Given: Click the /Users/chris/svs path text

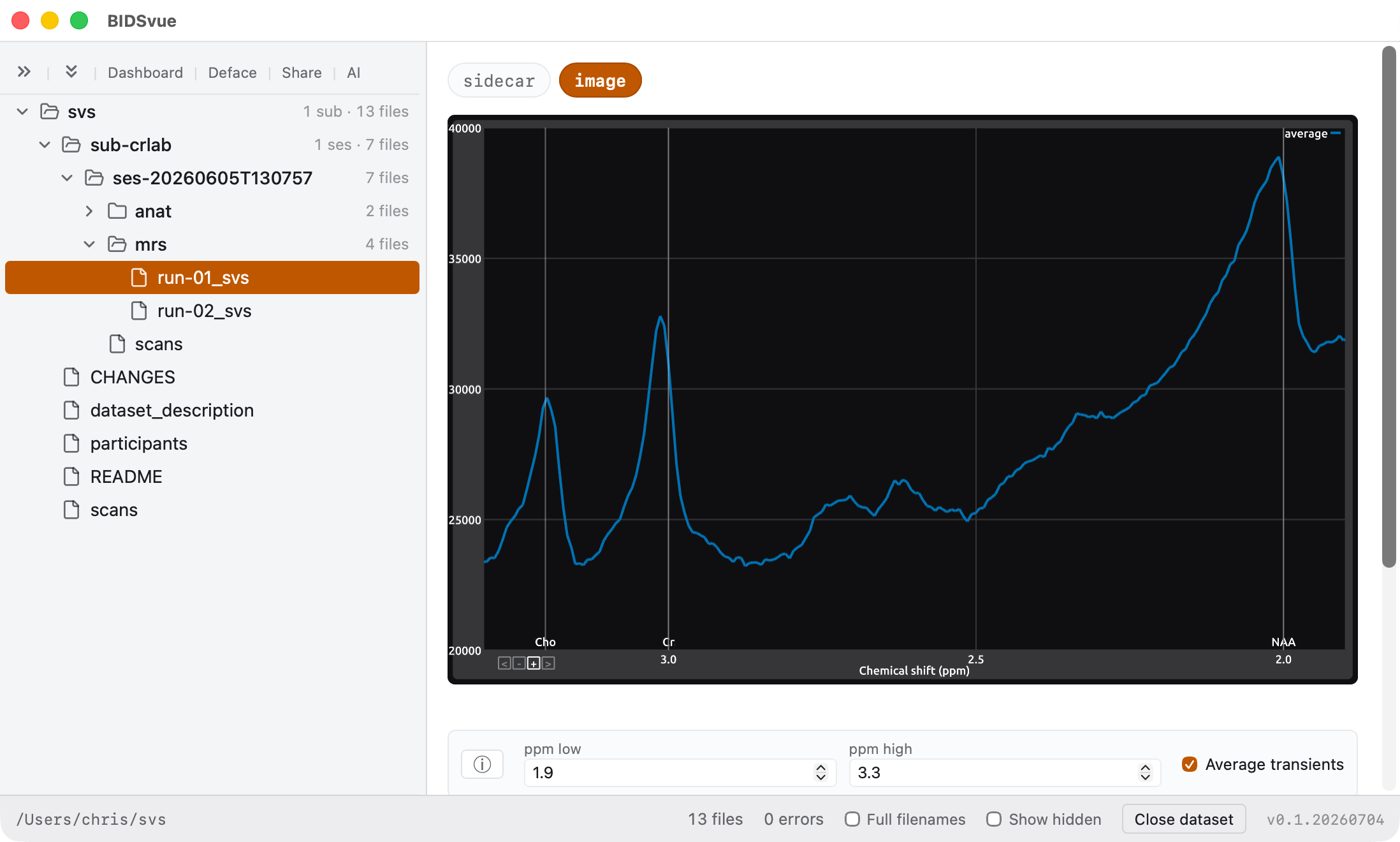Looking at the screenshot, I should [91, 819].
